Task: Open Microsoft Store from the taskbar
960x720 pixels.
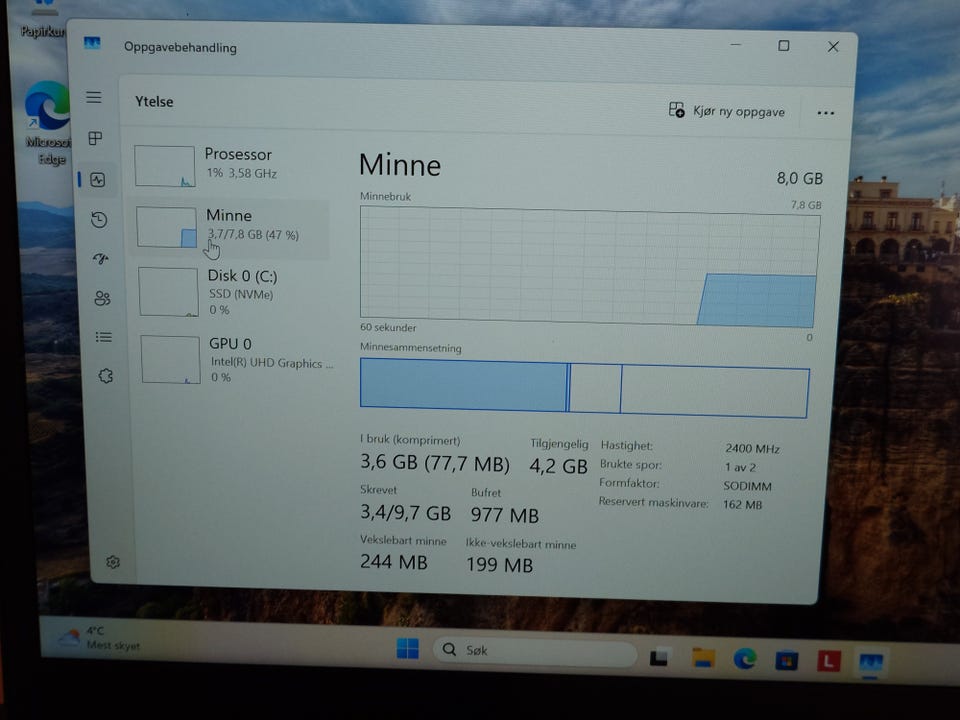Action: [x=787, y=661]
